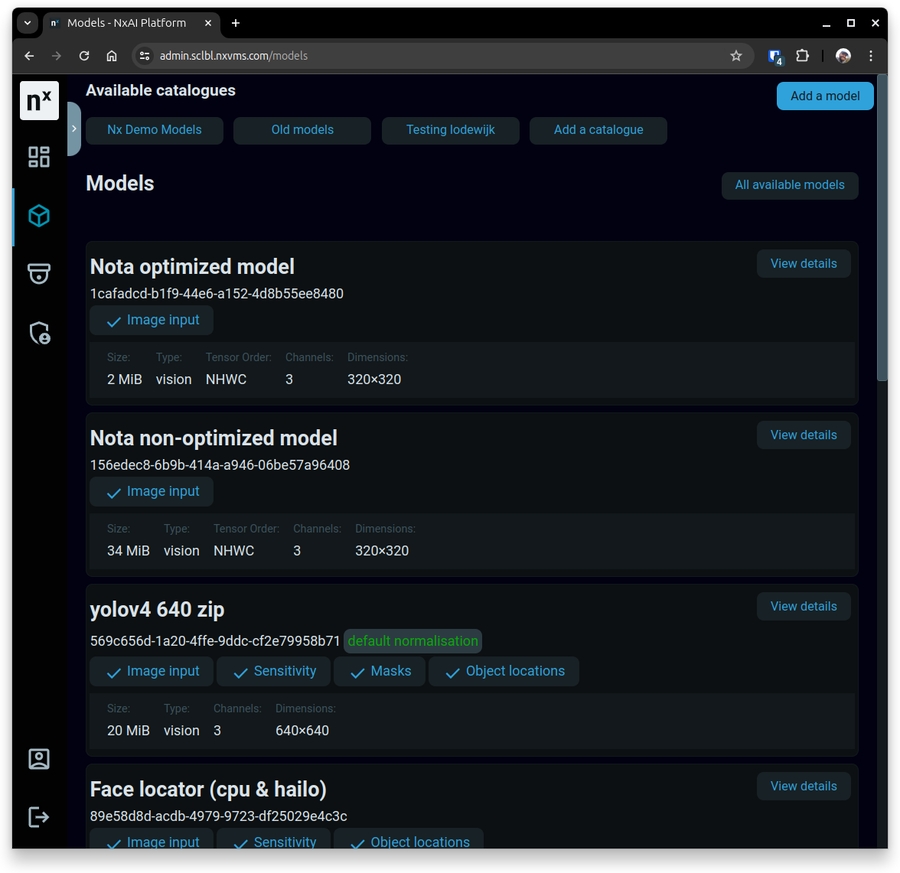Click the Nx logo in the sidebar
Image resolution: width=900 pixels, height=873 pixels.
(x=39, y=101)
